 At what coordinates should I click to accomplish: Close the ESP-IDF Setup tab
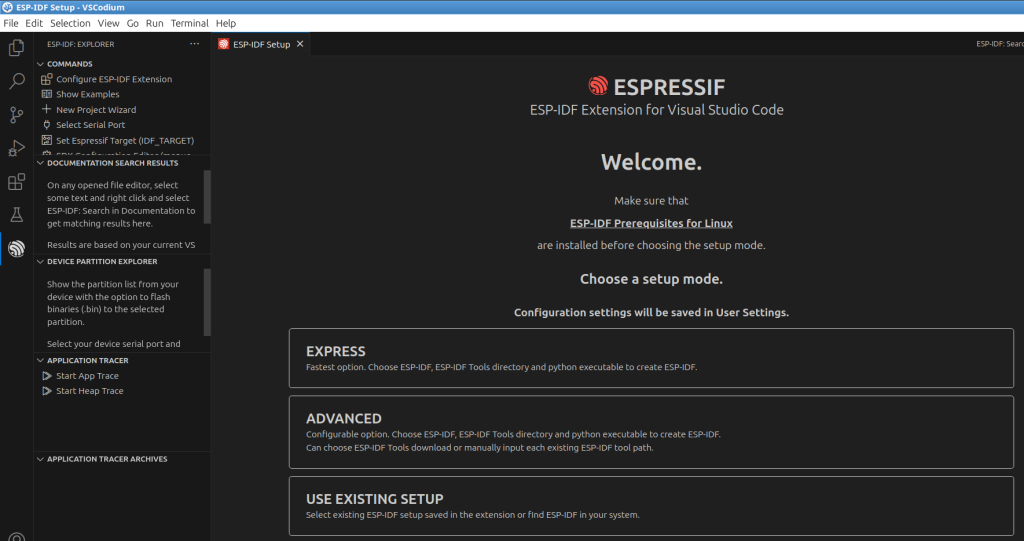click(300, 44)
